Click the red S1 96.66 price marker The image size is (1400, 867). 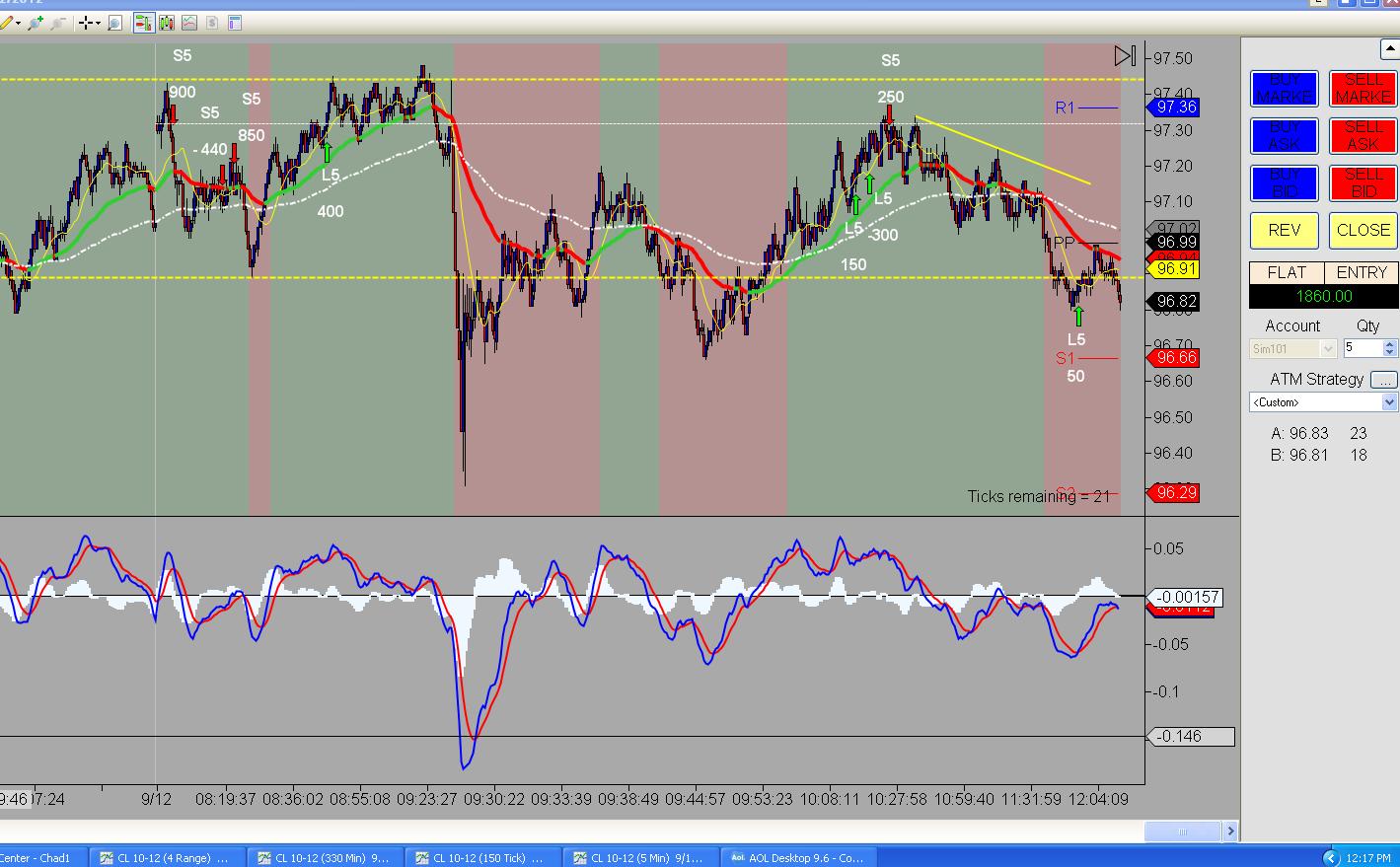pyautogui.click(x=1176, y=358)
